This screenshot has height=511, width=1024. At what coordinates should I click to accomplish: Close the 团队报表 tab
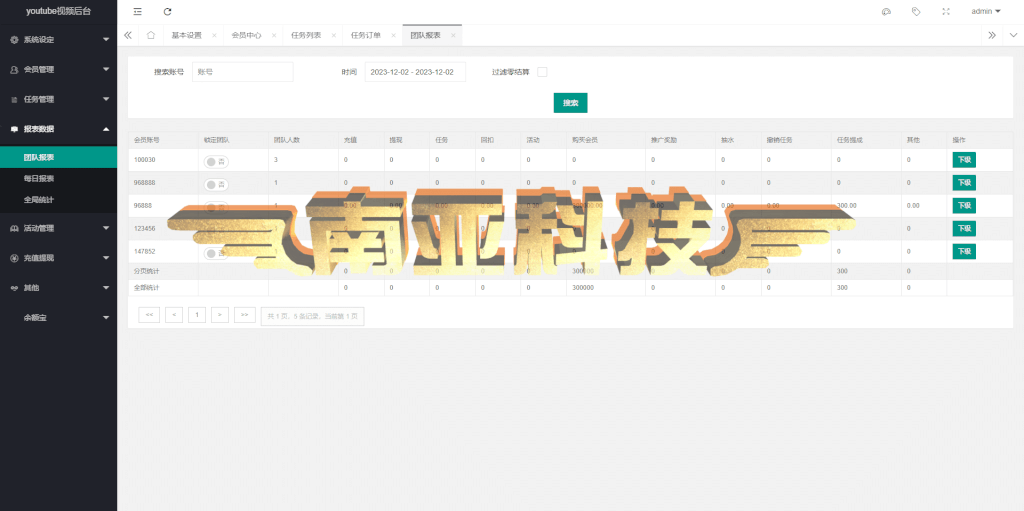point(453,35)
